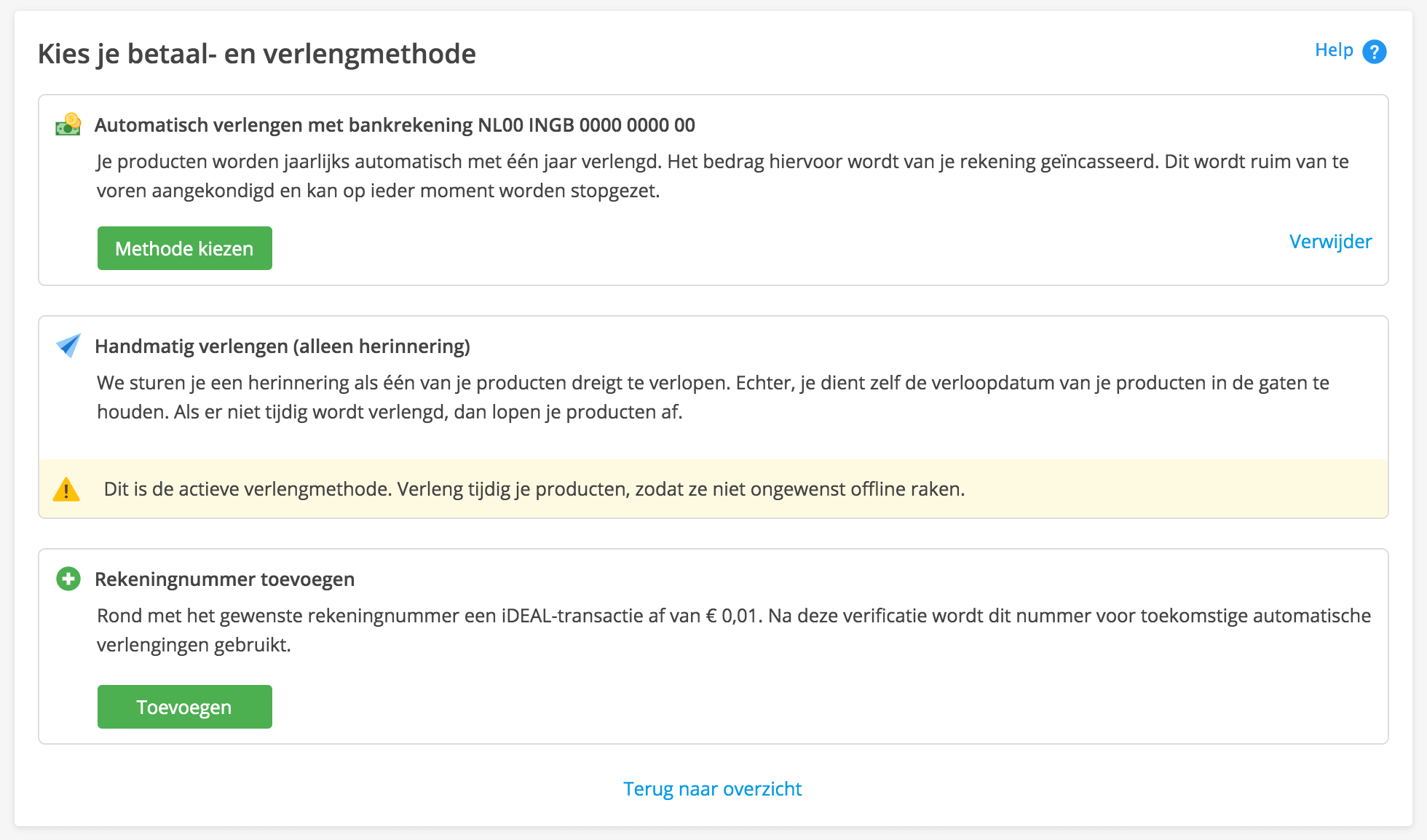Image resolution: width=1427 pixels, height=840 pixels.
Task: Click the yellow alert icon beside active method text
Action: (67, 489)
